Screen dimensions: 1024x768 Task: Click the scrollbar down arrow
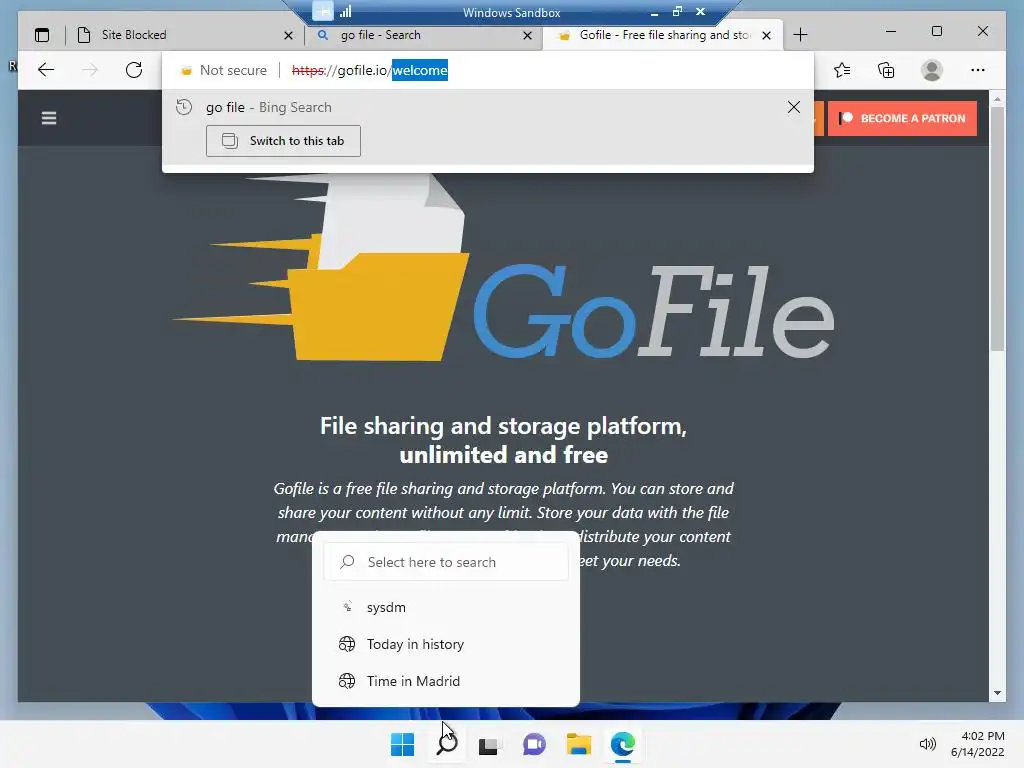pos(997,693)
